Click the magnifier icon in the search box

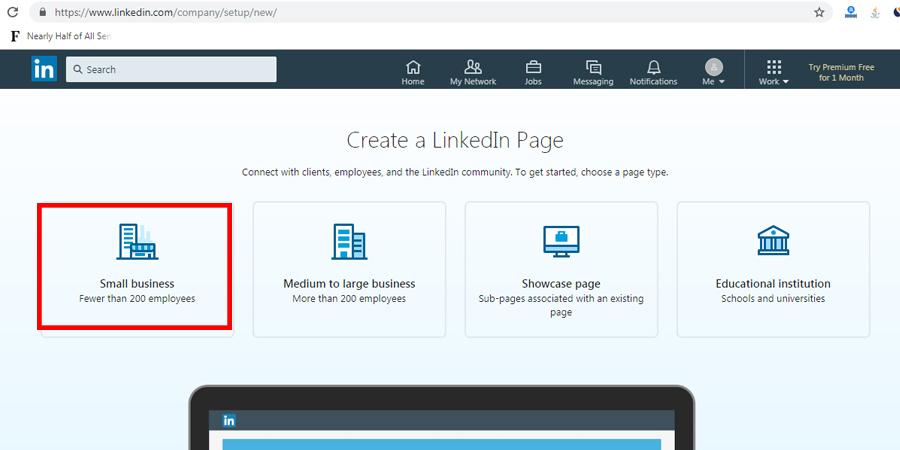point(78,69)
